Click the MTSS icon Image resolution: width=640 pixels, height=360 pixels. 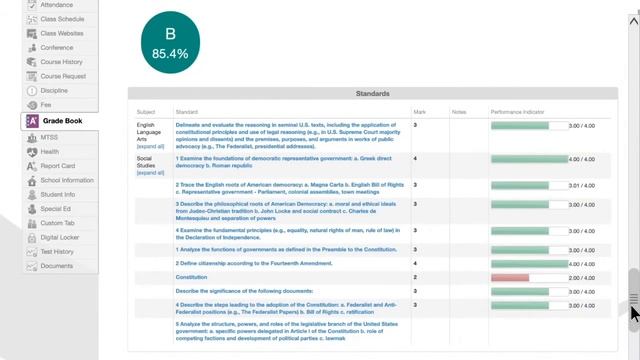[32, 138]
